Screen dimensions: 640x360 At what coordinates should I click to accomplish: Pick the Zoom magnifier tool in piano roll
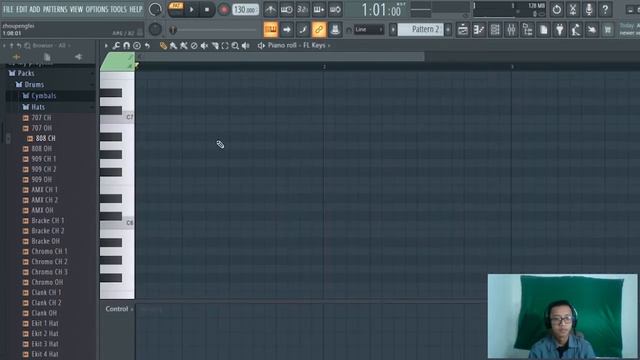pos(235,46)
